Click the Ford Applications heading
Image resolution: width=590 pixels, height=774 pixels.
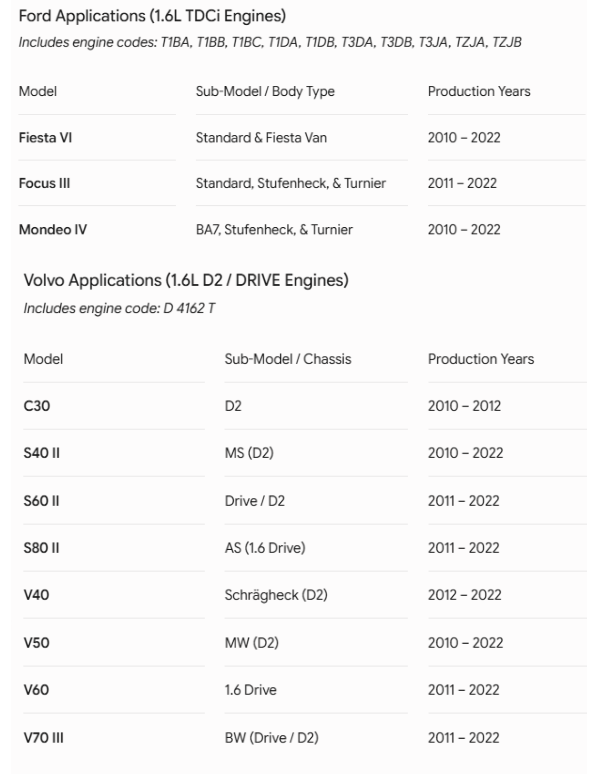click(x=152, y=16)
